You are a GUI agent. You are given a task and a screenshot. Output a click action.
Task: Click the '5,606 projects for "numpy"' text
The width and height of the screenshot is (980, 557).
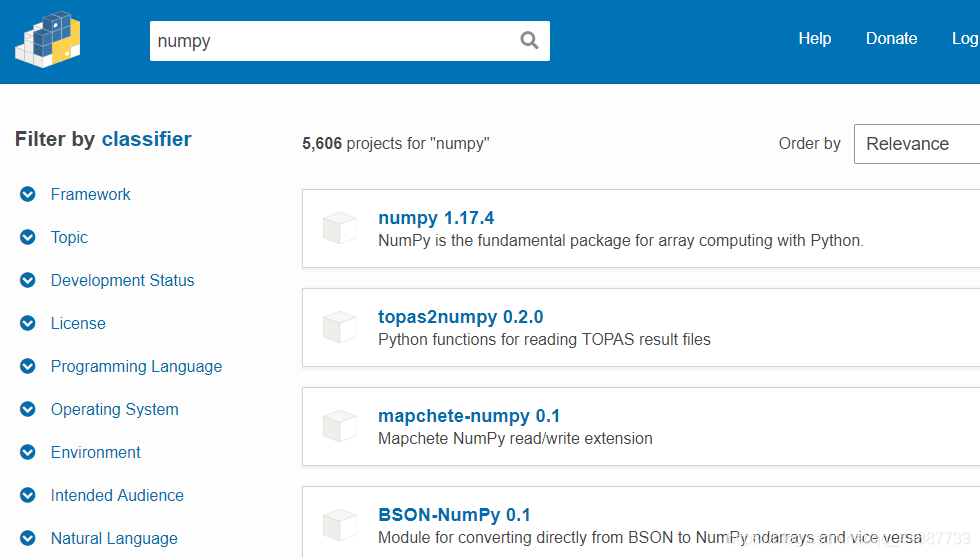396,144
